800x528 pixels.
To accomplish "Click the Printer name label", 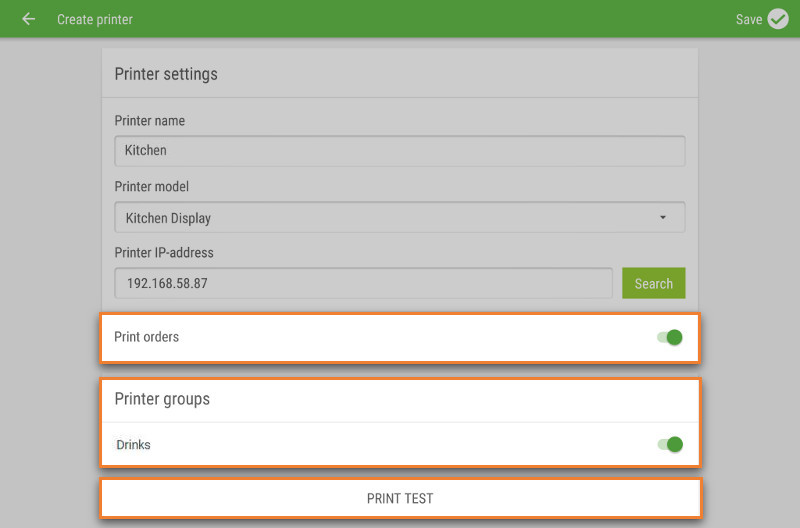I will click(149, 121).
